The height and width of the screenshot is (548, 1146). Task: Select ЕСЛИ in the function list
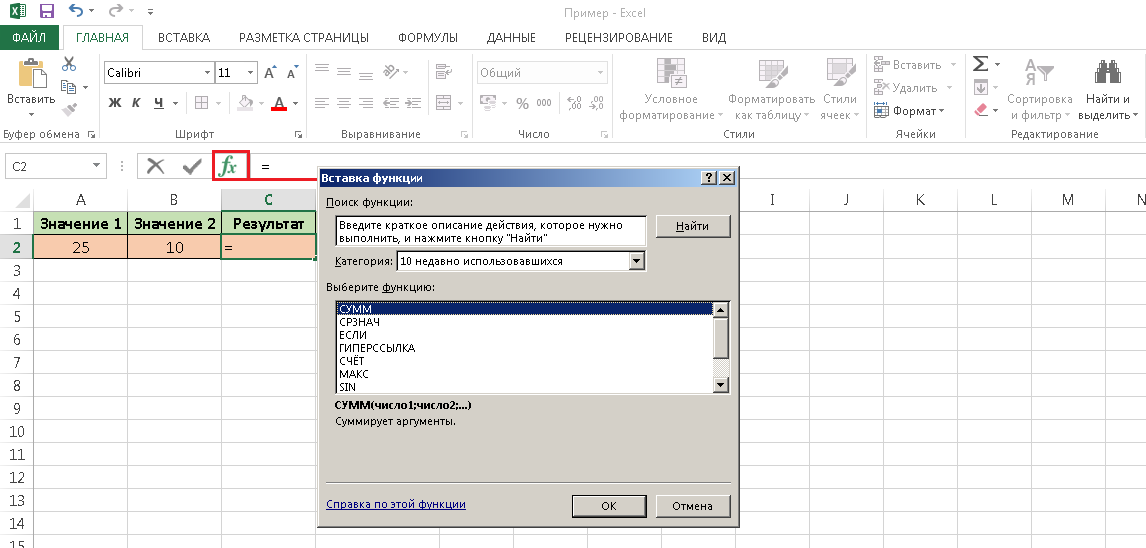(x=523, y=335)
